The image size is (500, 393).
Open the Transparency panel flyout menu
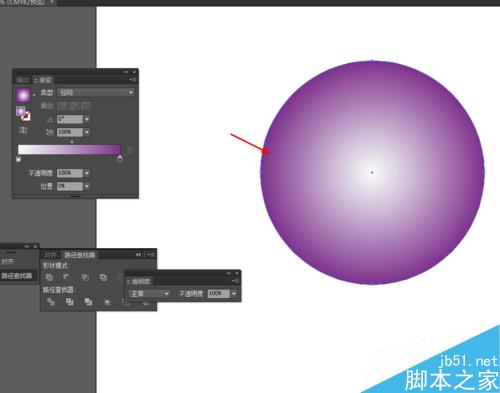tap(235, 281)
